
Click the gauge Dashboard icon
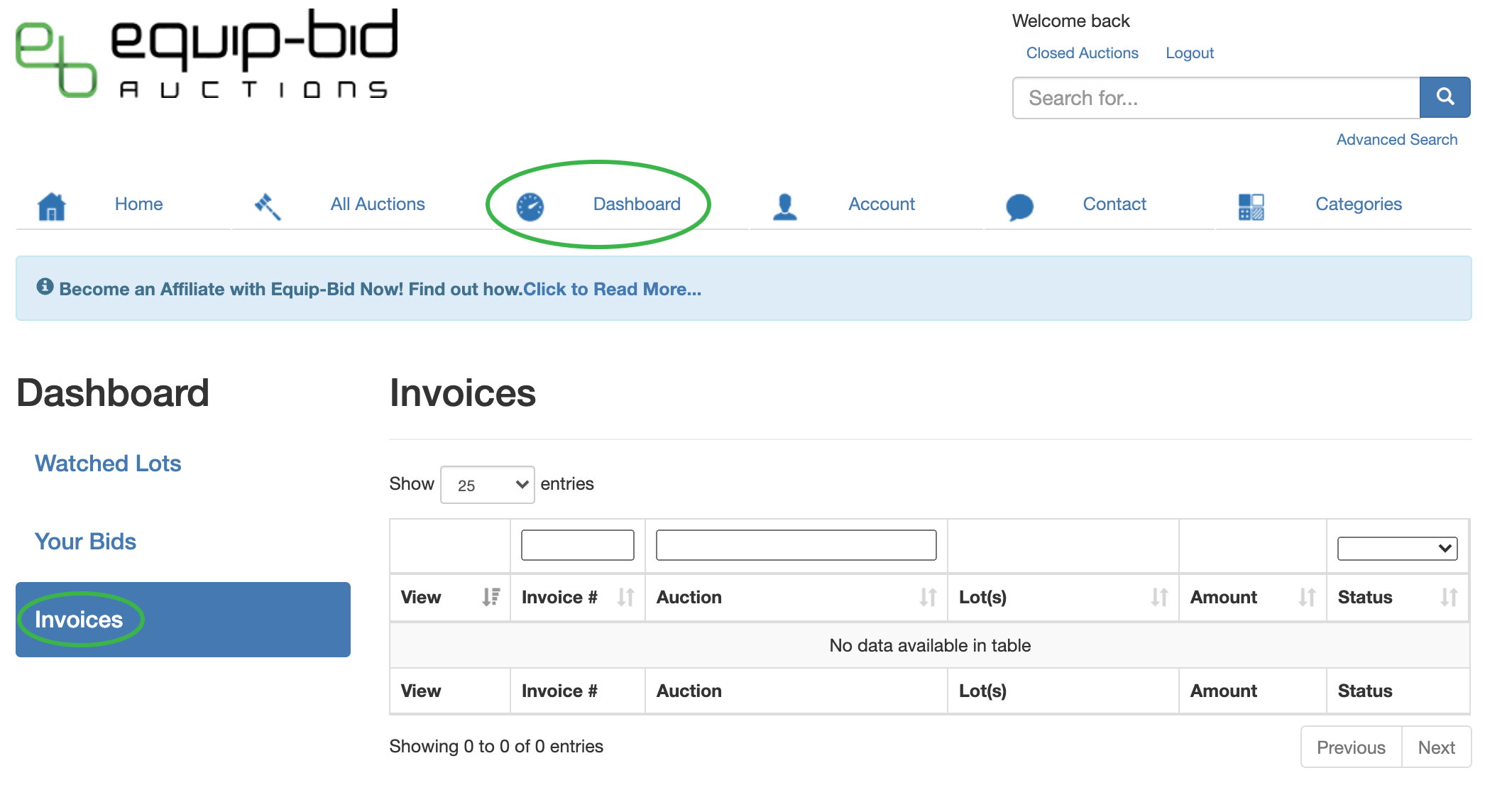pos(530,207)
